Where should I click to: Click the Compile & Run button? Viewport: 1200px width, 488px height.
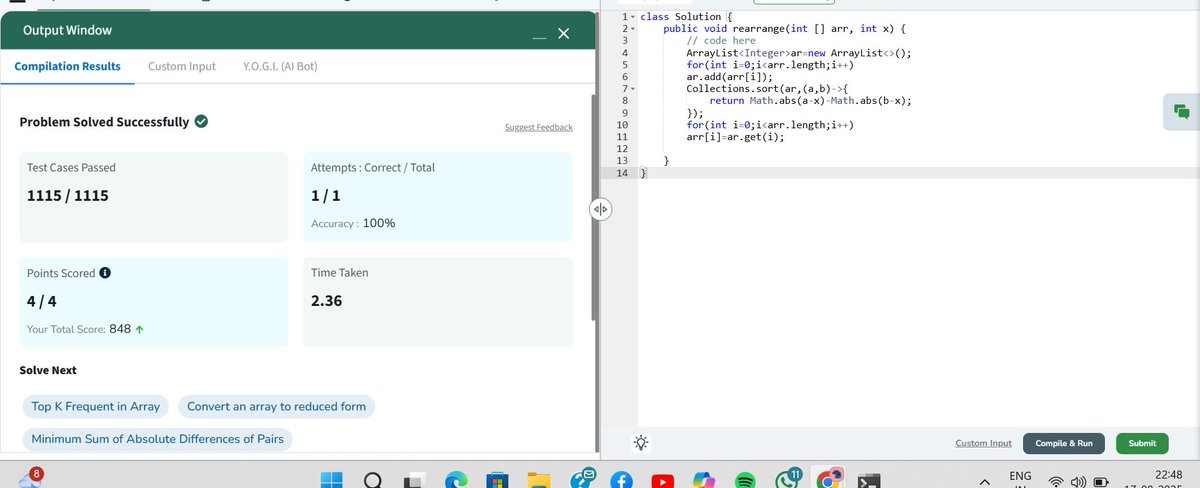click(x=1064, y=443)
